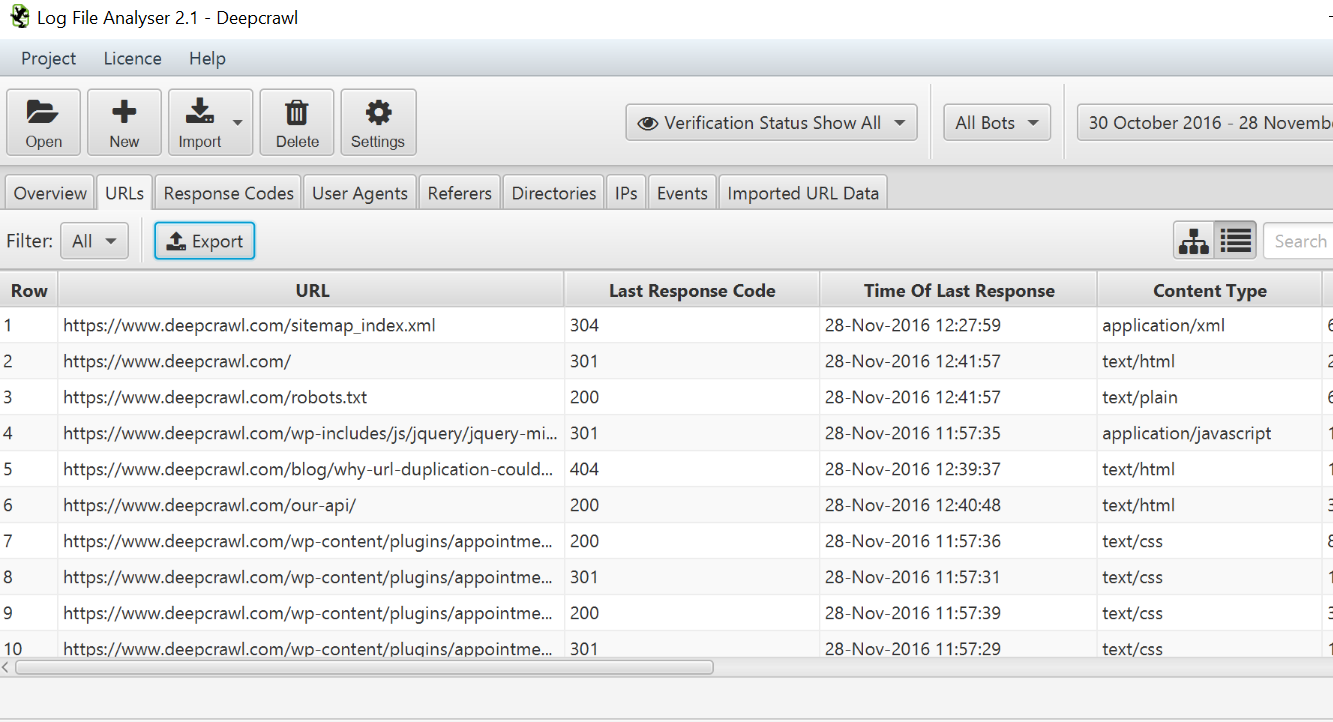Image resolution: width=1333 pixels, height=722 pixels.
Task: Click the 28-Nov-2016 12:27:59 time cell
Action: pos(959,325)
